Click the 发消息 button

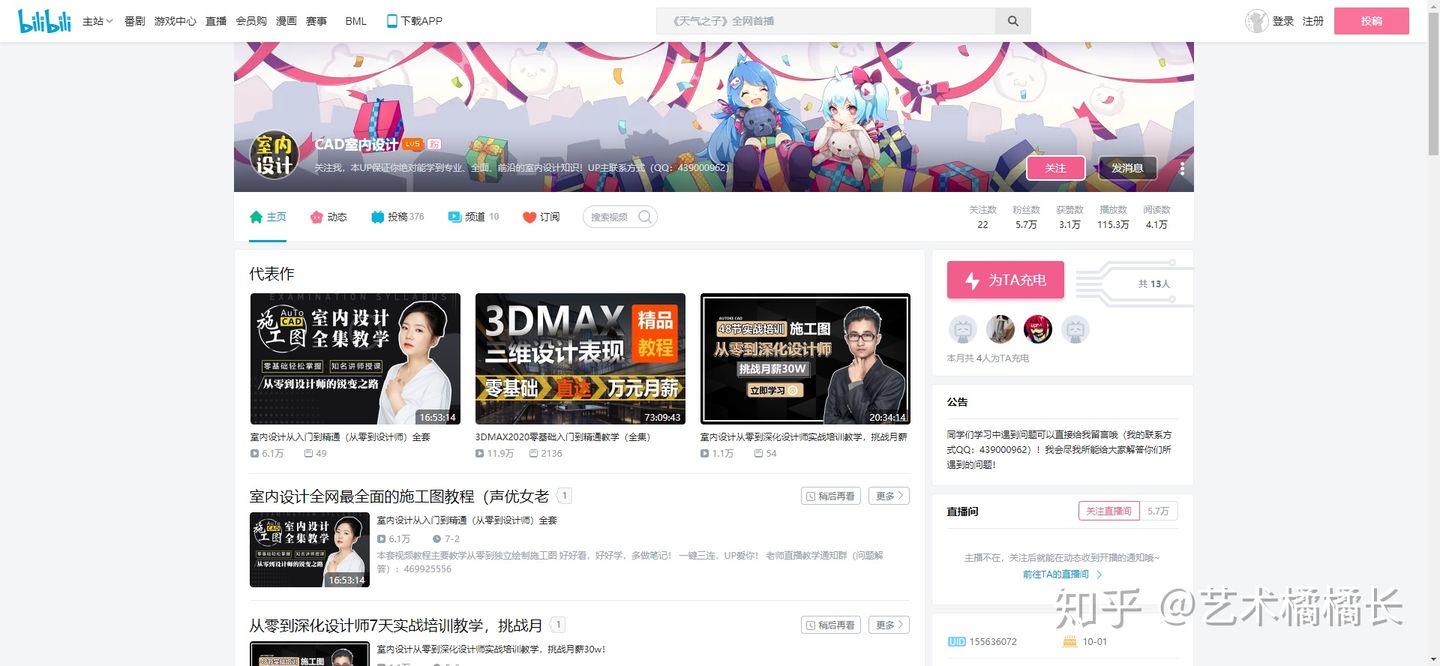(x=1127, y=168)
